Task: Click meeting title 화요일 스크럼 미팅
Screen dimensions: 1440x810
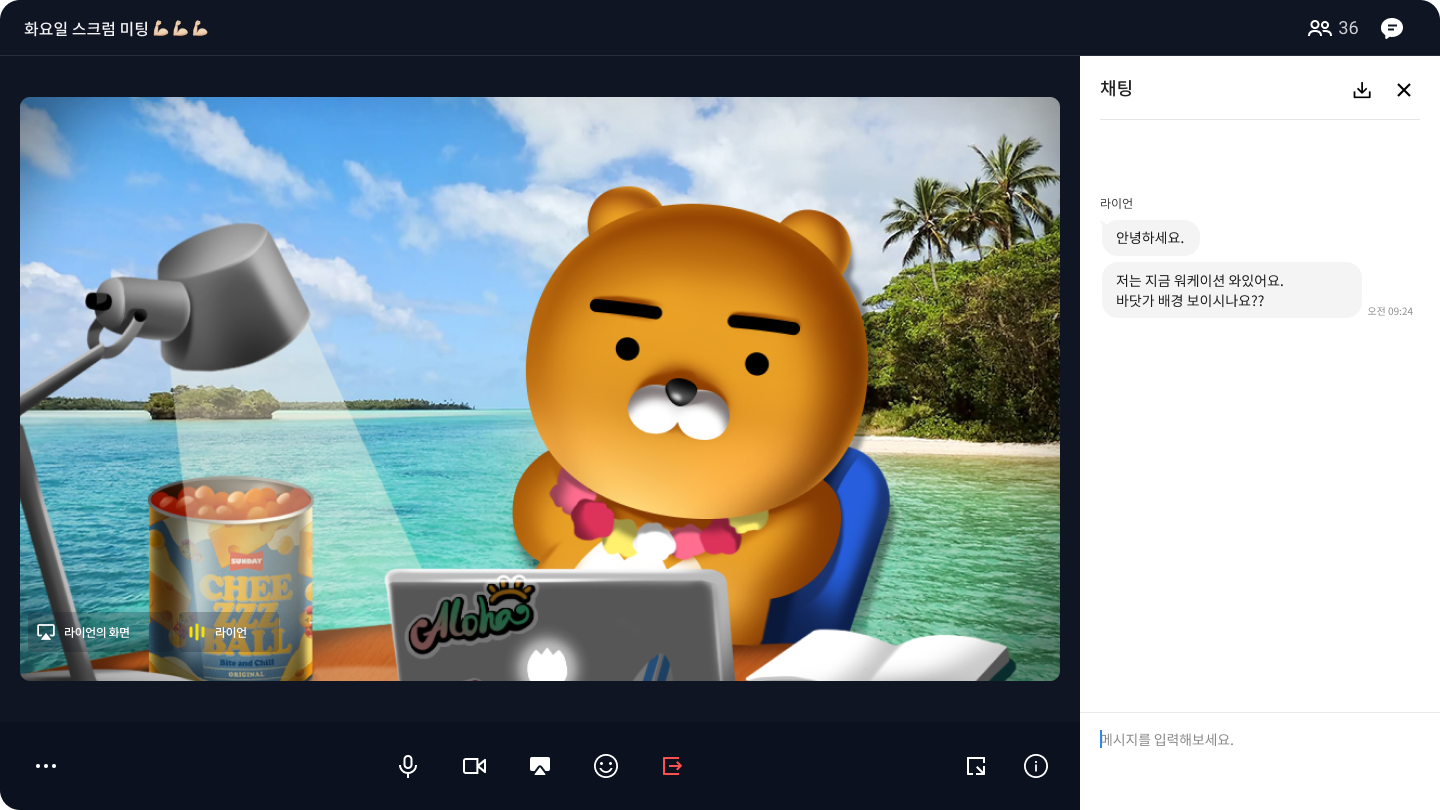Action: 116,28
